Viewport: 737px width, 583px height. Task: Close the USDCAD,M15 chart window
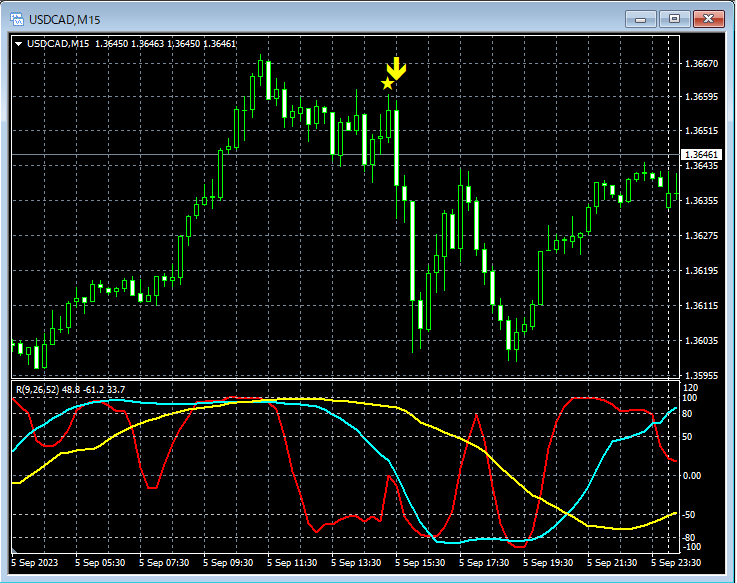(x=709, y=19)
